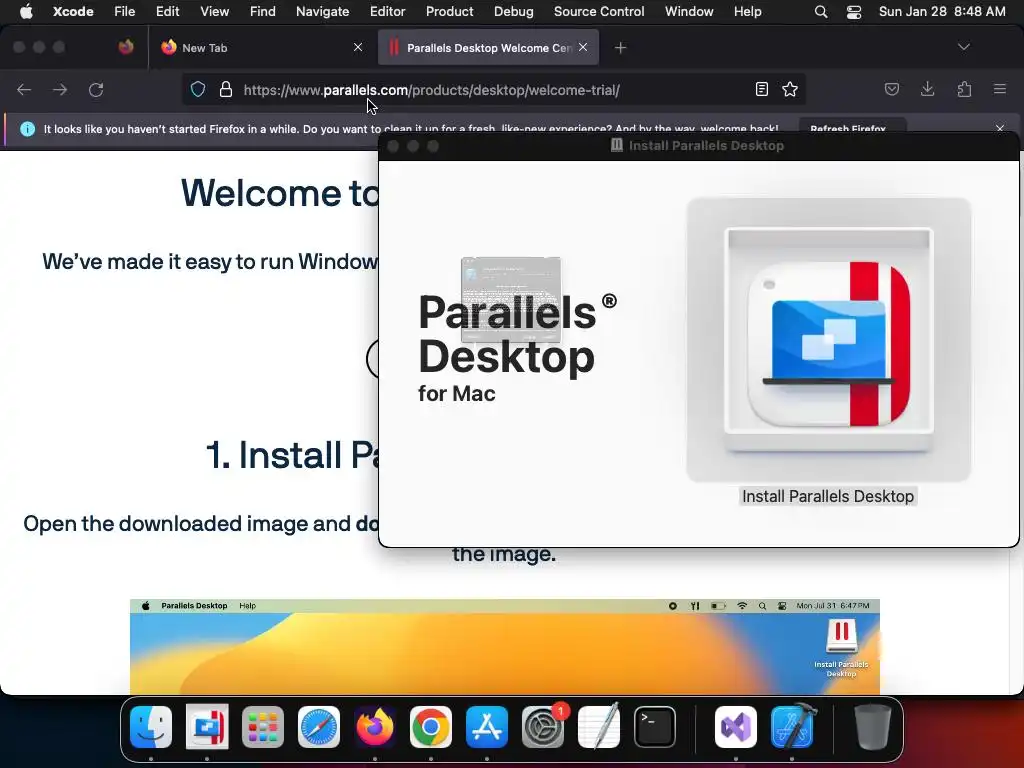The height and width of the screenshot is (768, 1024).
Task: Click the Install Parallels Desktop installer icon
Action: (829, 340)
